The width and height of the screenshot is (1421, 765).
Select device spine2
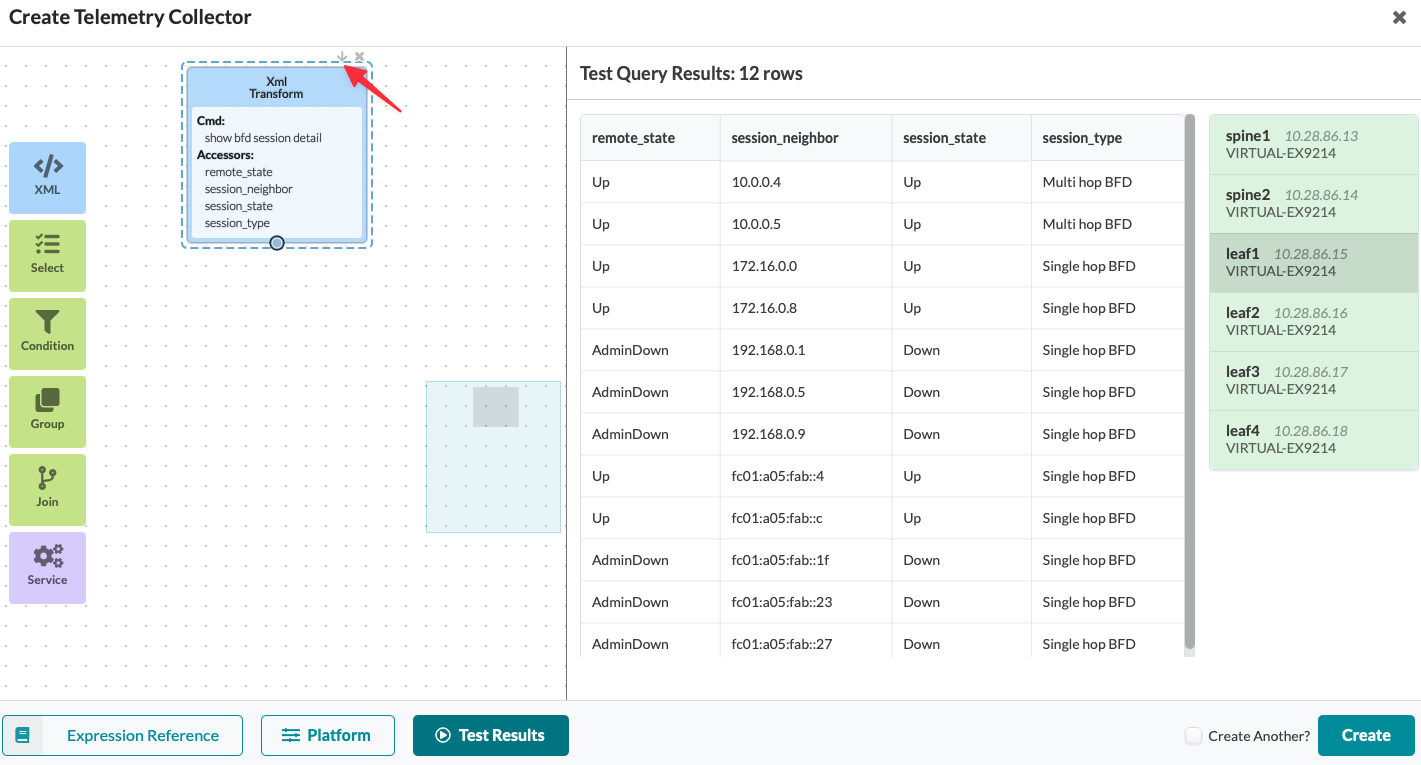click(1314, 204)
